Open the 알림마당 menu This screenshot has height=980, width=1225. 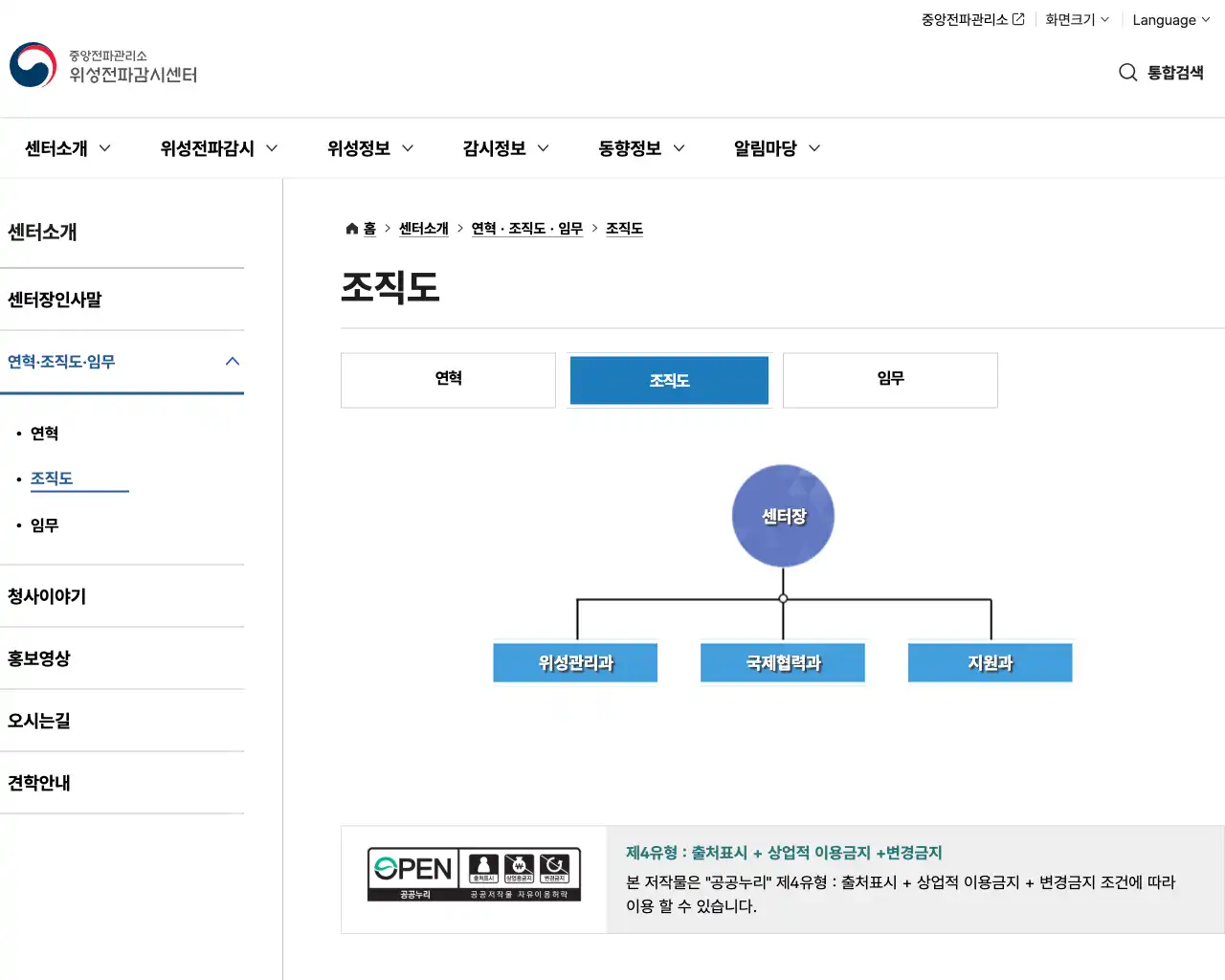coord(774,148)
